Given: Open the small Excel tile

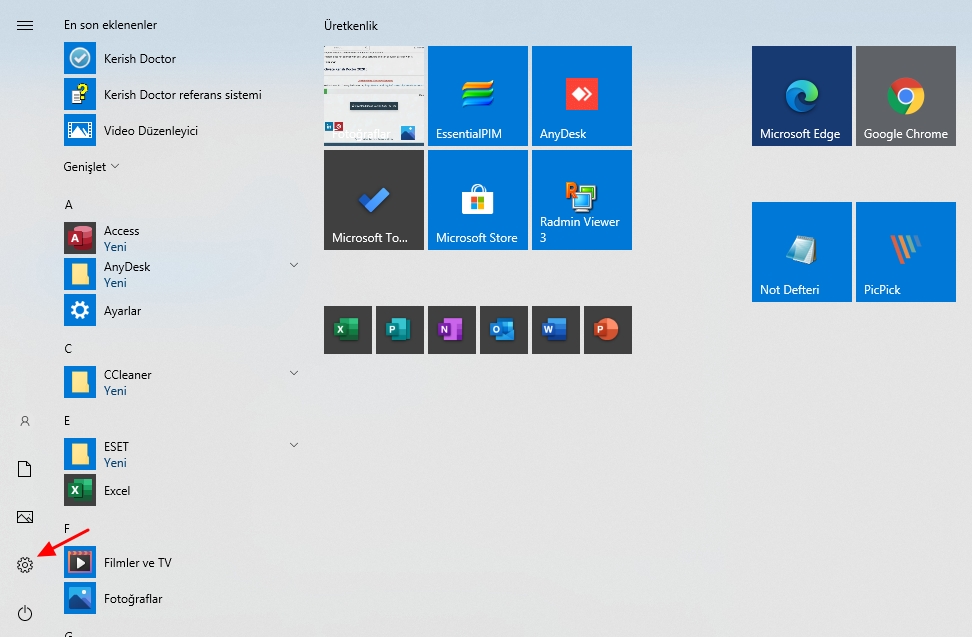Looking at the screenshot, I should tap(348, 330).
